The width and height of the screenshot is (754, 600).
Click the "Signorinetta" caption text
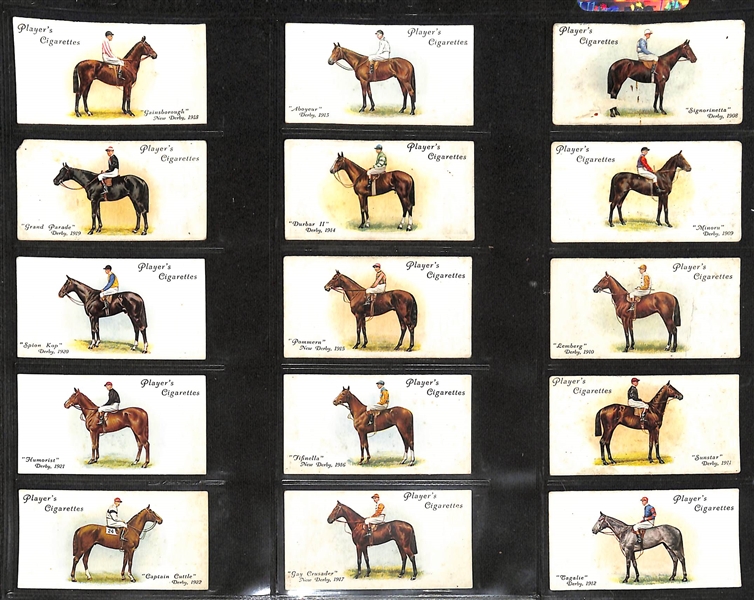pyautogui.click(x=709, y=110)
